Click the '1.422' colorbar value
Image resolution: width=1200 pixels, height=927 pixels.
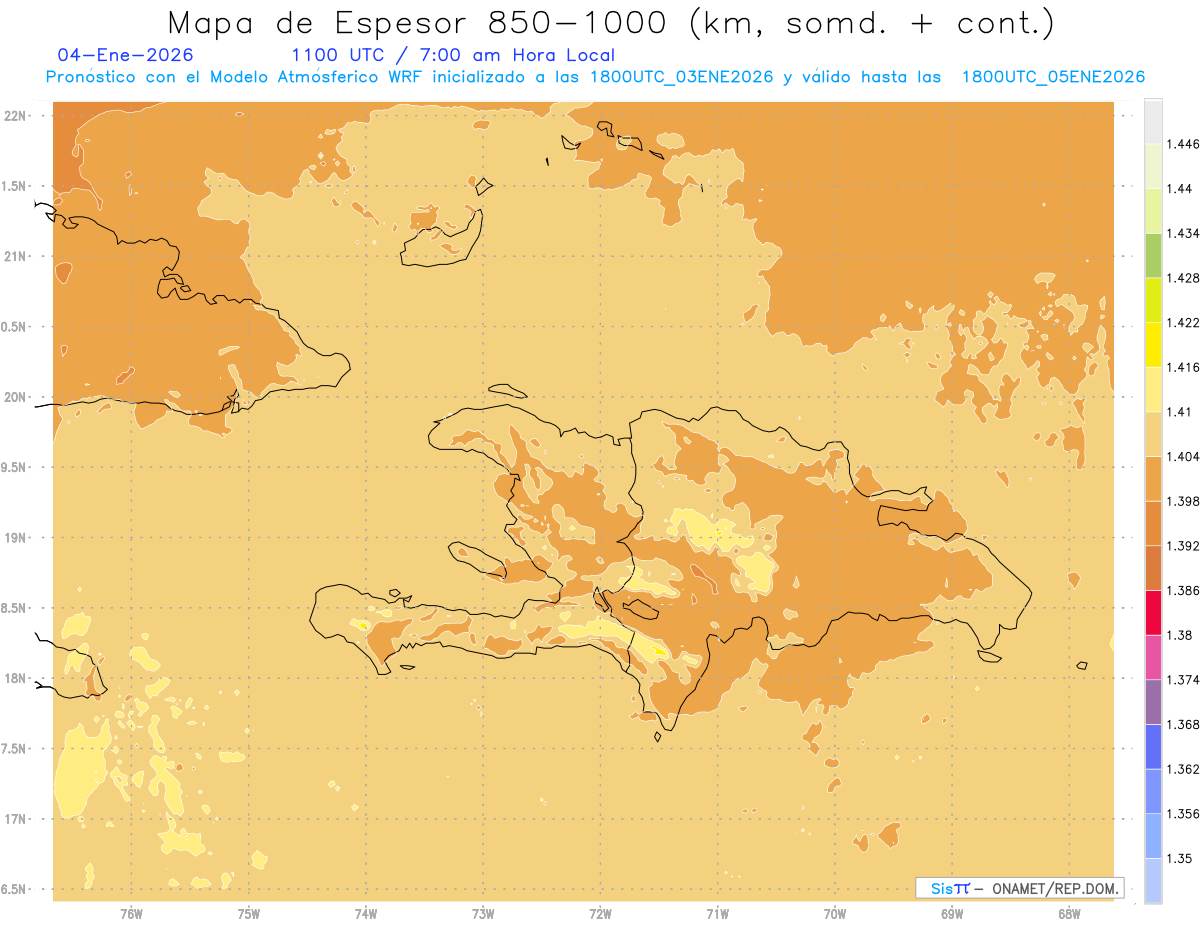1184,322
